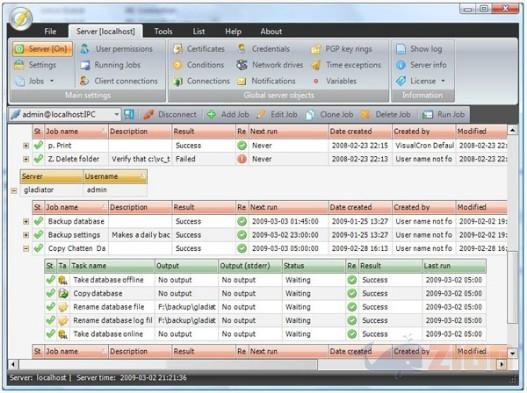
Task: Expand the Backup database job
Action: 26,222
